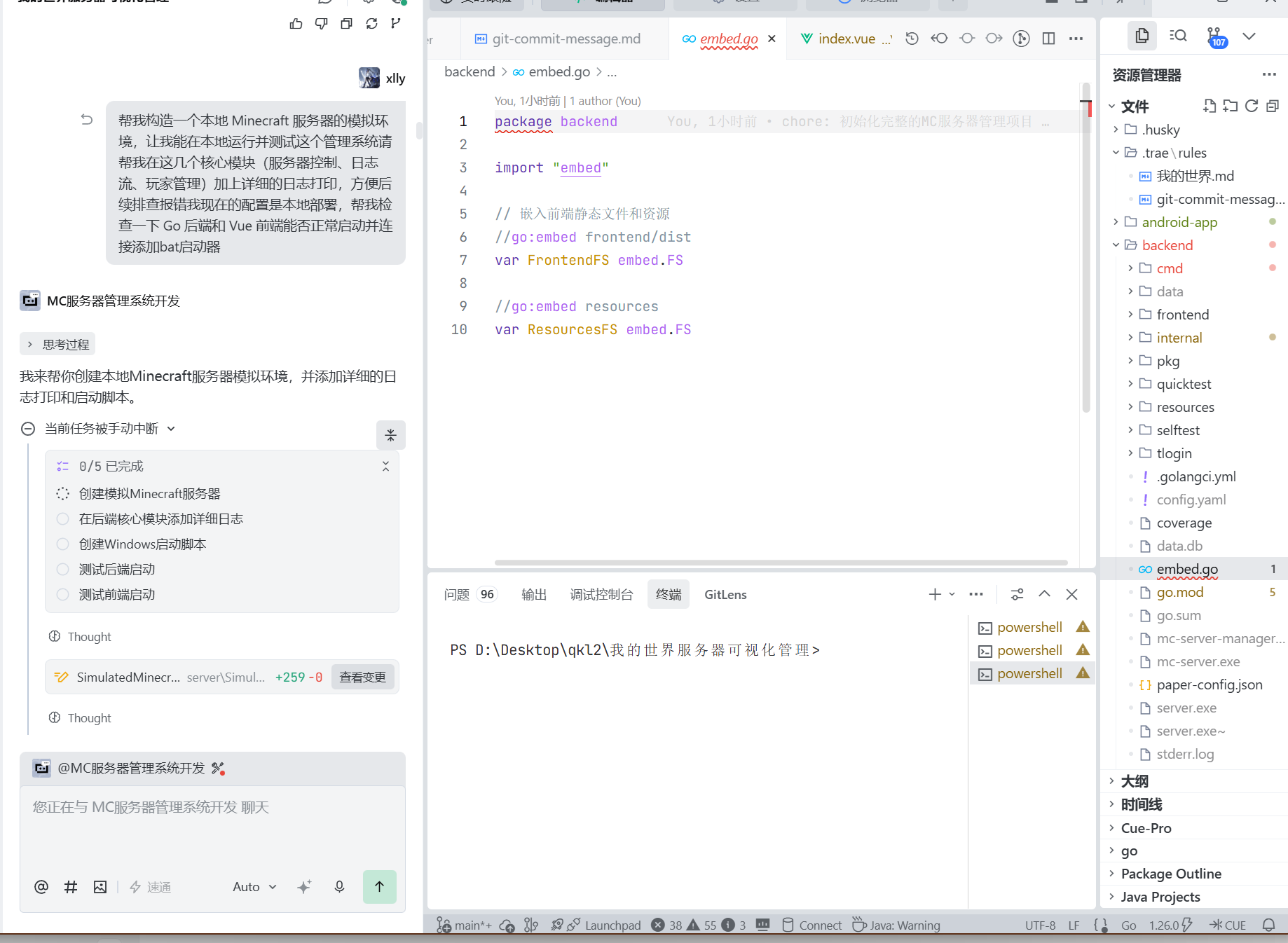Click main*+ branch in status bar
Viewport: 1288px width, 943px height.
[465, 925]
